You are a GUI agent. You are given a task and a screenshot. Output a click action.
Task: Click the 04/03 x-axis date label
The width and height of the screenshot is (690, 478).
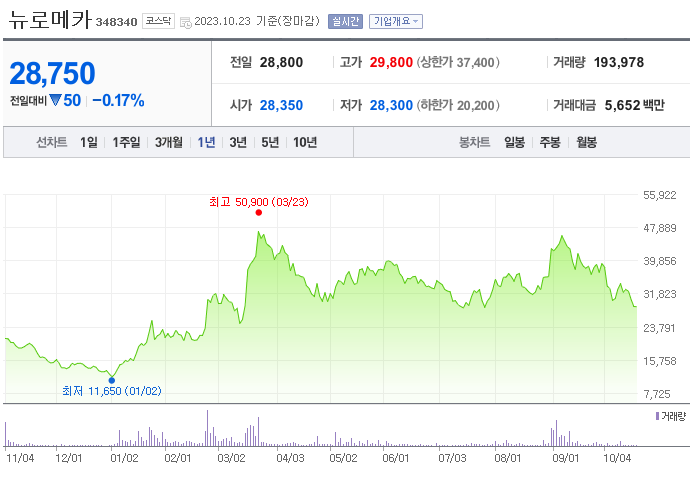click(x=290, y=458)
